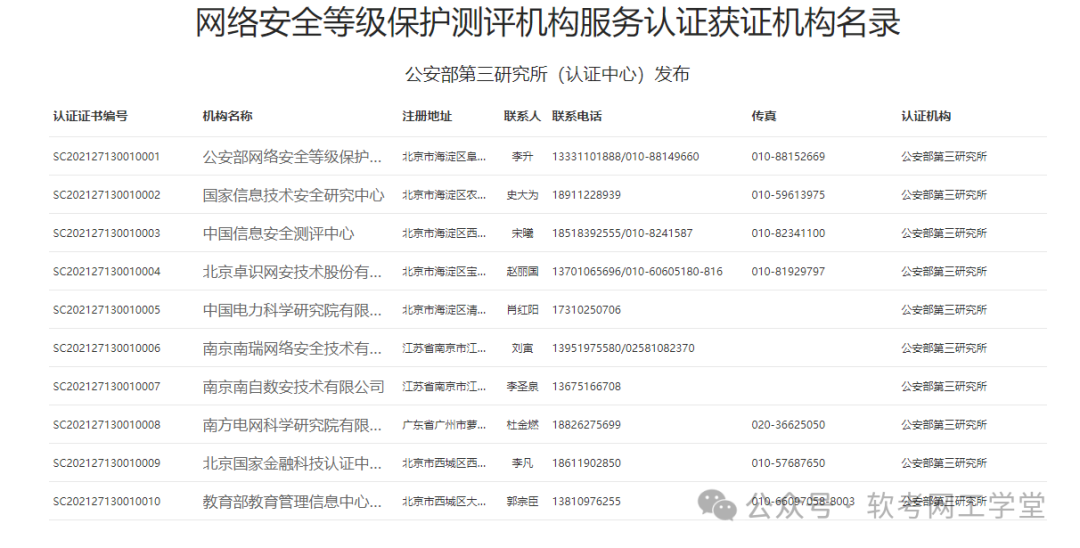1080x548 pixels.
Task: Click phone number 13810976255
Action: pyautogui.click(x=586, y=502)
